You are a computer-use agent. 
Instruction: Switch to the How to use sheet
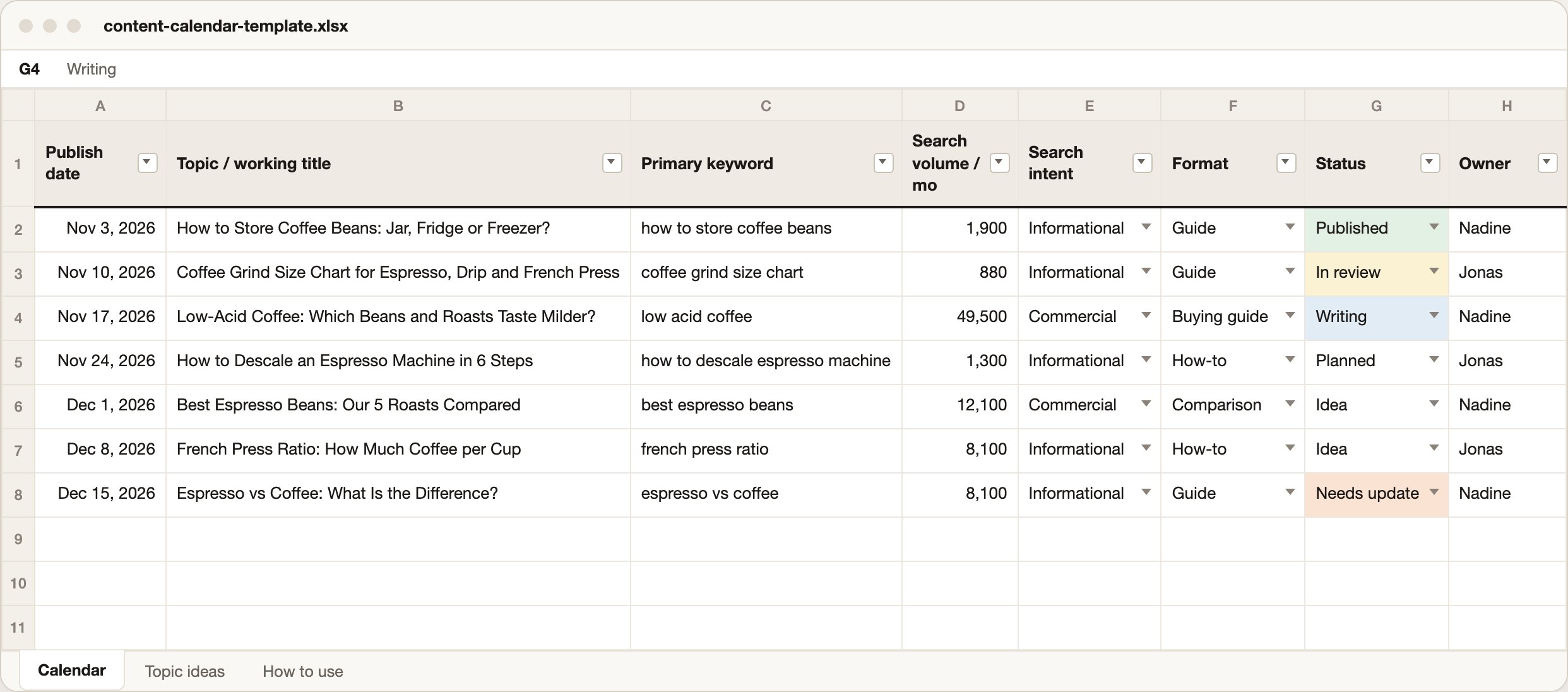click(x=303, y=671)
